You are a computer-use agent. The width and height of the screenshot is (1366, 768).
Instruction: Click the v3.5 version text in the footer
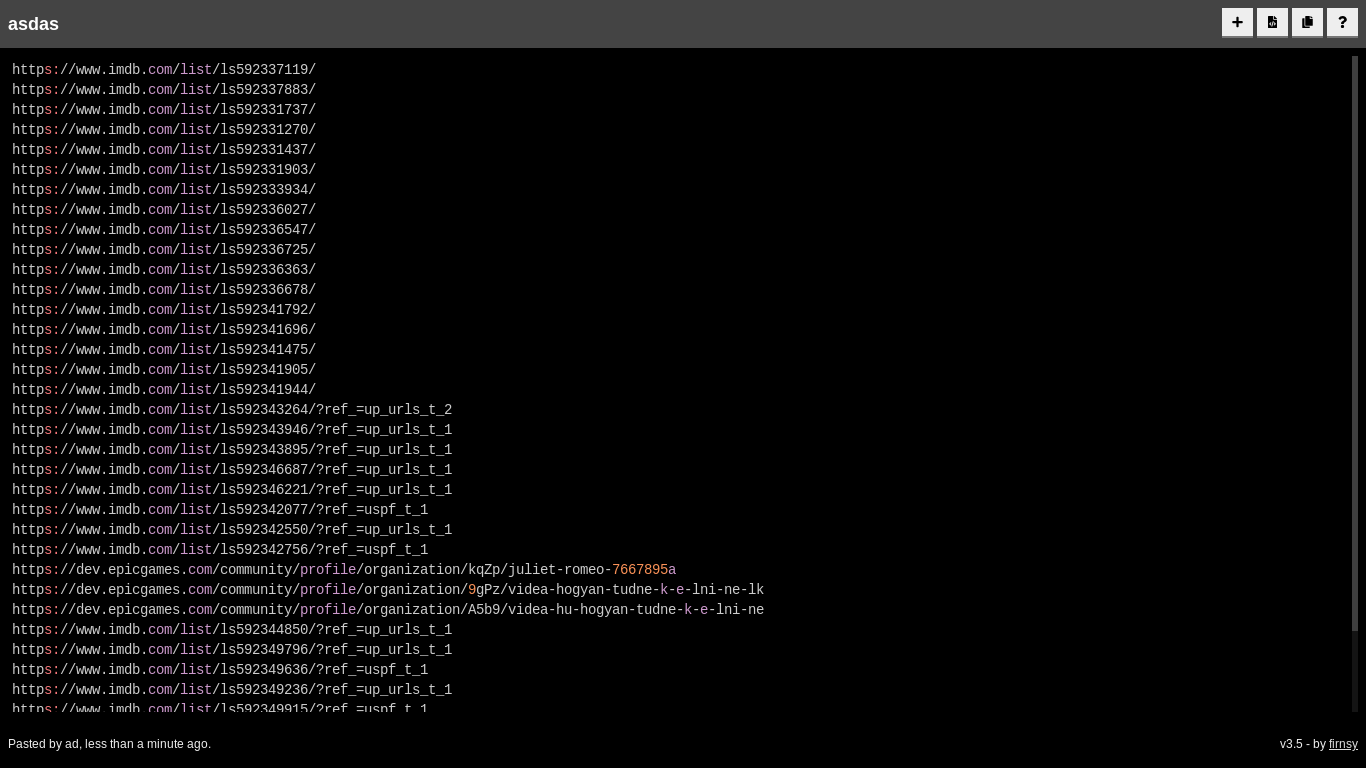[x=1291, y=744]
